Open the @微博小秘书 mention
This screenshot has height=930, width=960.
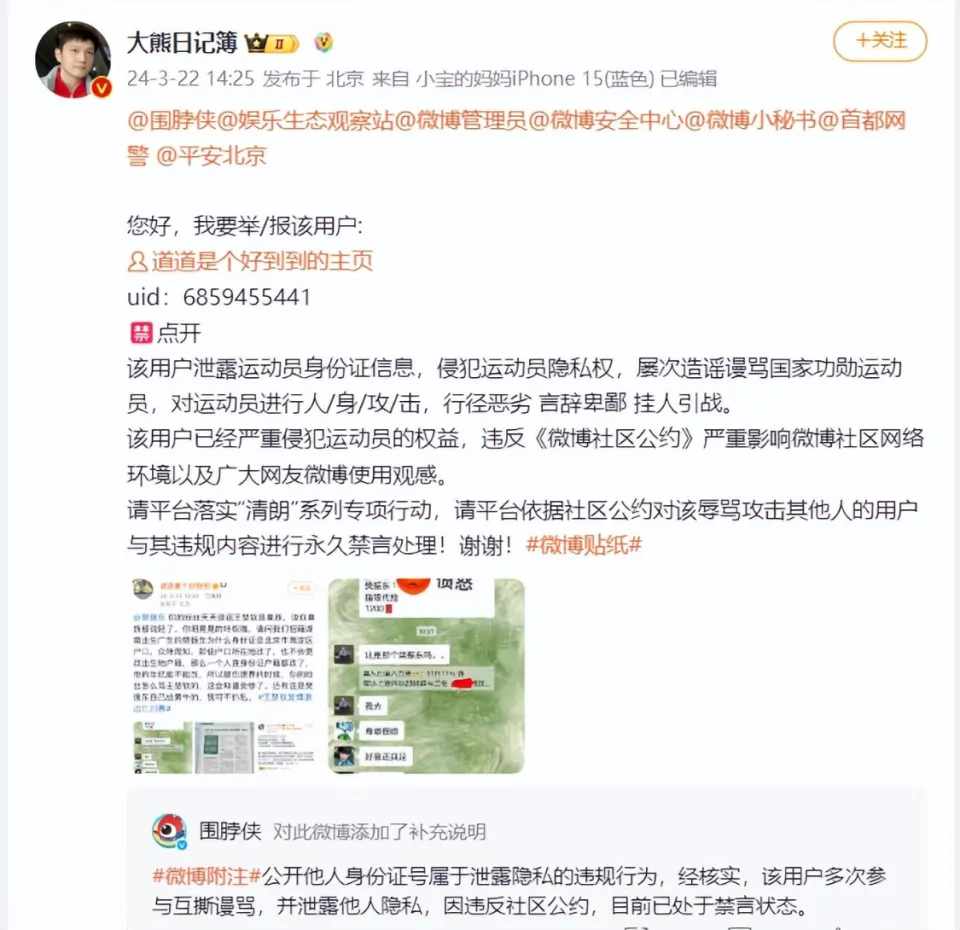(750, 121)
